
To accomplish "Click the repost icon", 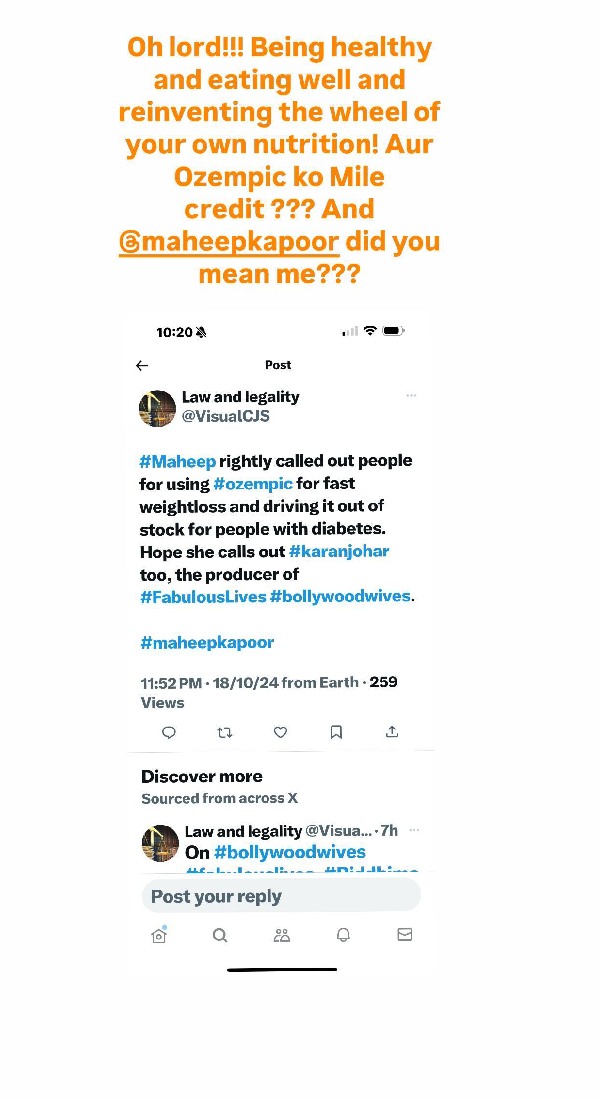I will [225, 732].
